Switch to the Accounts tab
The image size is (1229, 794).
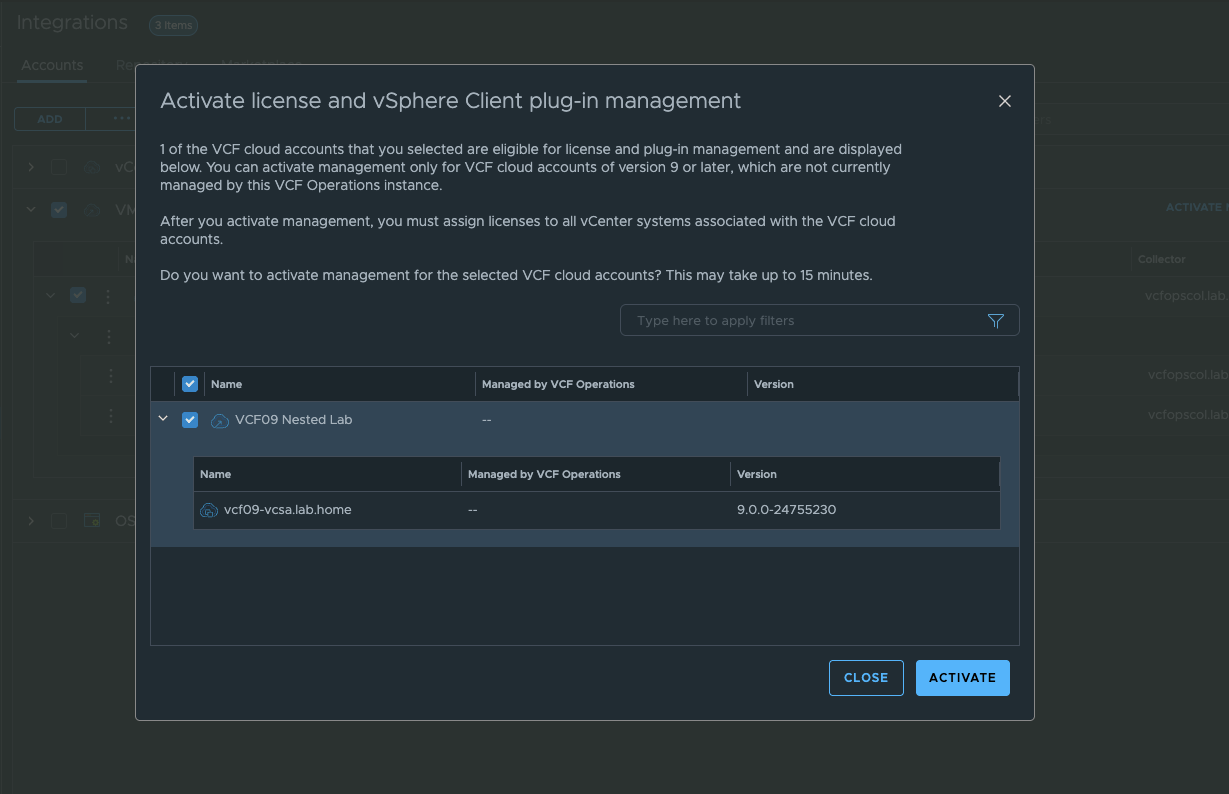(52, 65)
